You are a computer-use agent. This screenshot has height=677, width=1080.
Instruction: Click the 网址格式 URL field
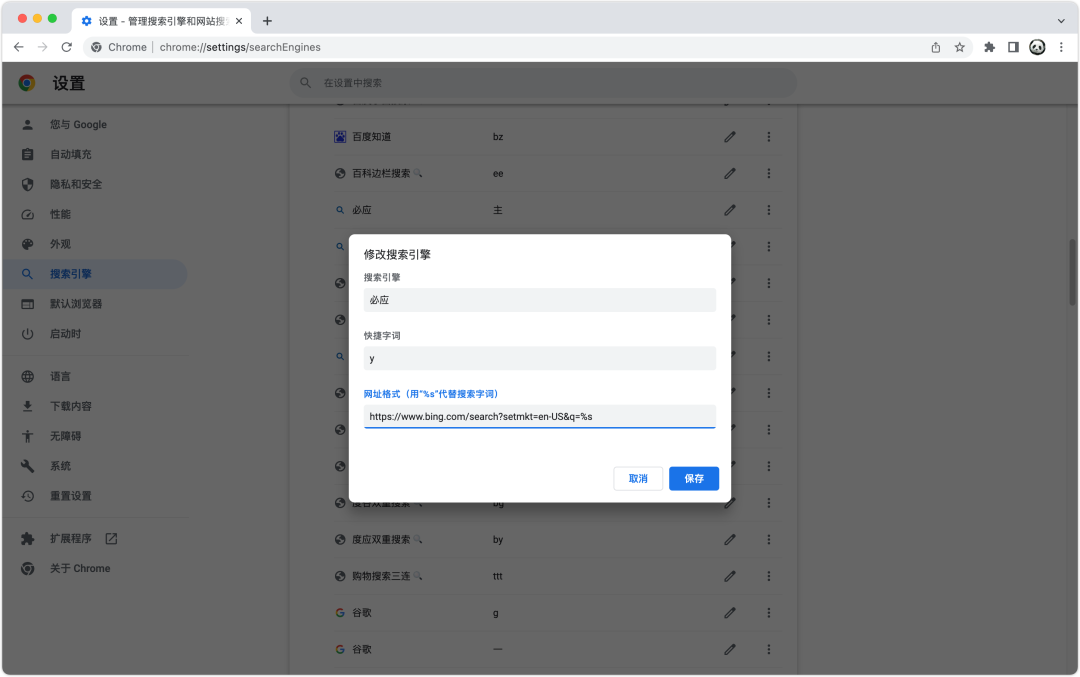point(539,417)
